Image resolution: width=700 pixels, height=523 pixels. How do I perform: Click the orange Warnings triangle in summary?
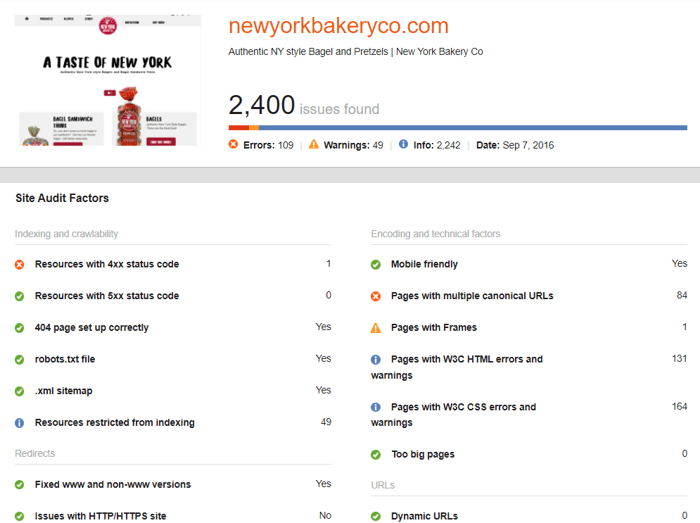314,144
